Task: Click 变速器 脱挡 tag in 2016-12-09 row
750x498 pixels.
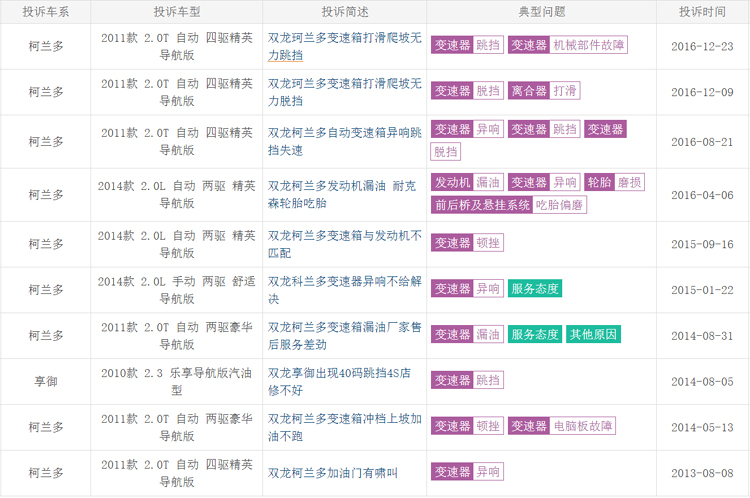Action: click(467, 91)
